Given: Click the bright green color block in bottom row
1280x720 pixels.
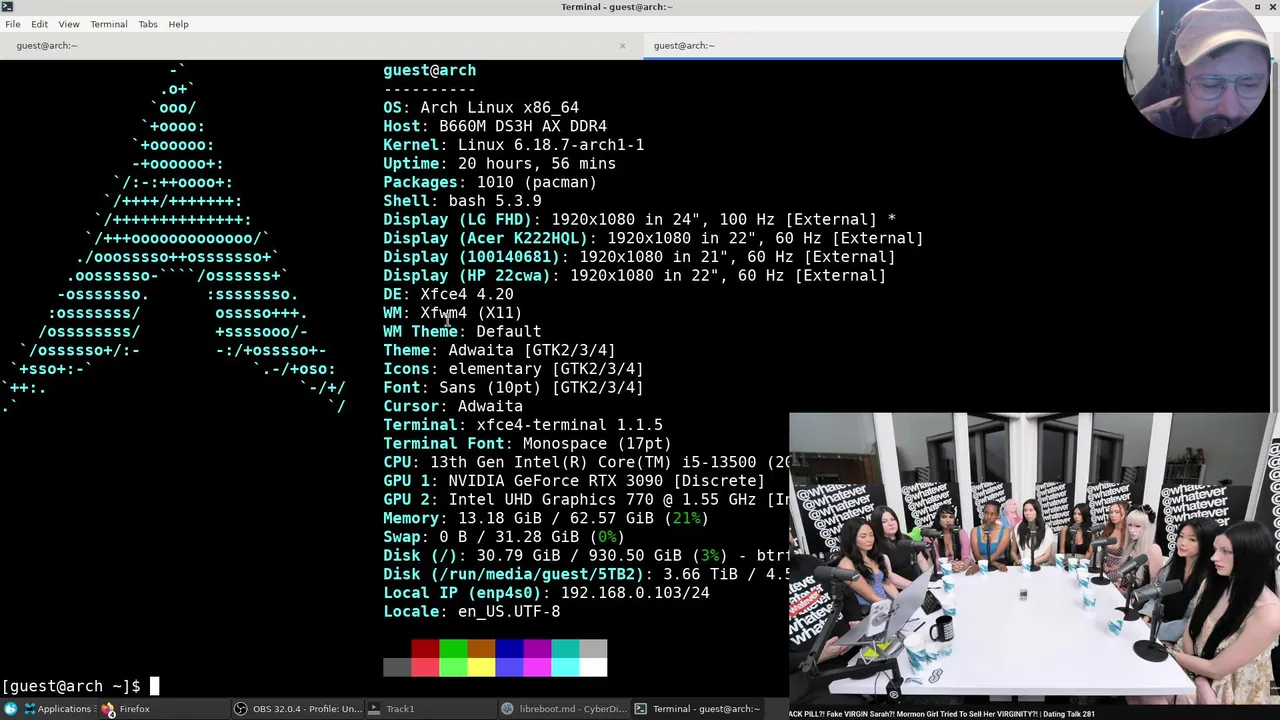Looking at the screenshot, I should 452,667.
